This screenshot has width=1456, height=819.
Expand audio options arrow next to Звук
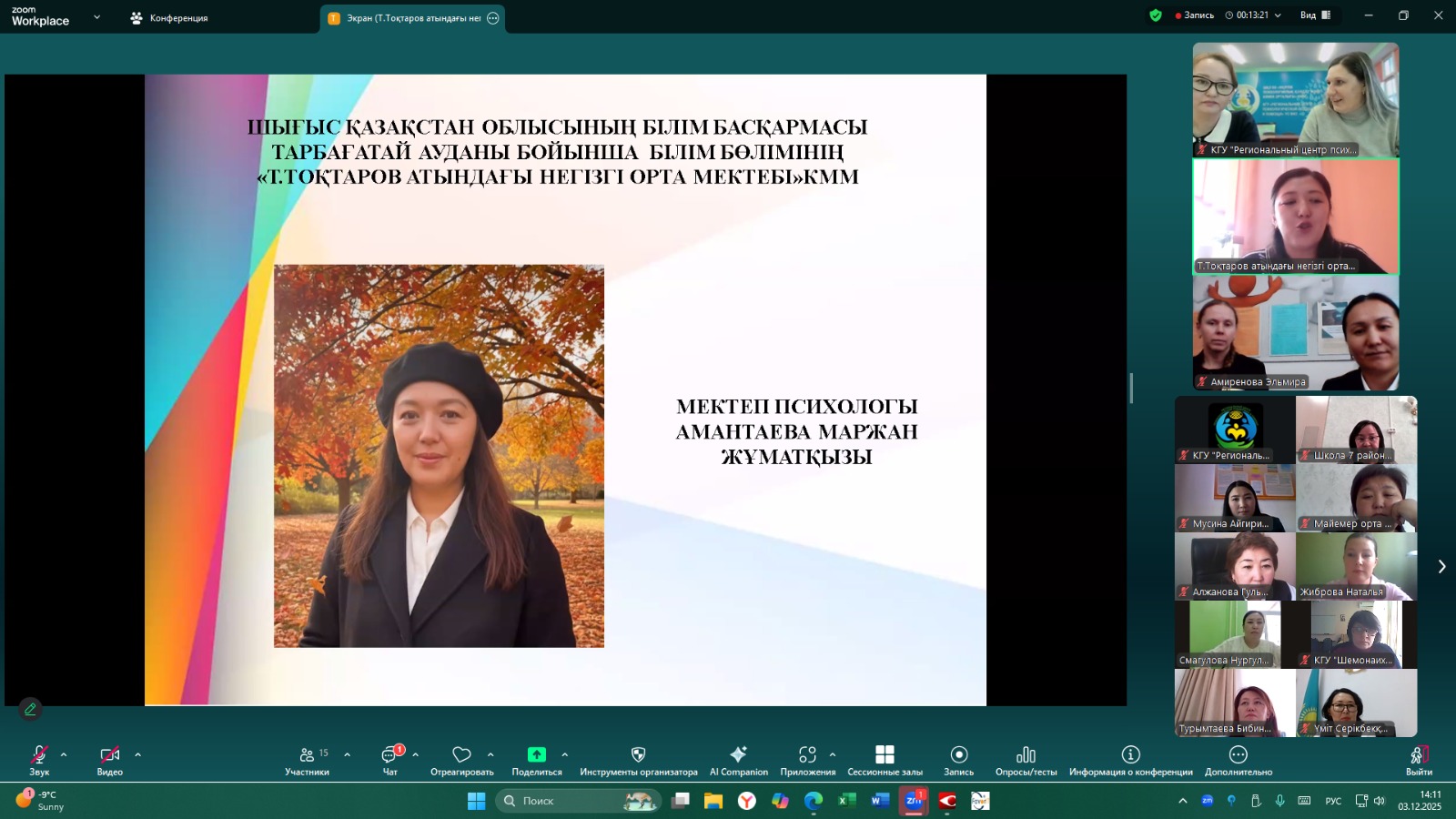pos(64,754)
